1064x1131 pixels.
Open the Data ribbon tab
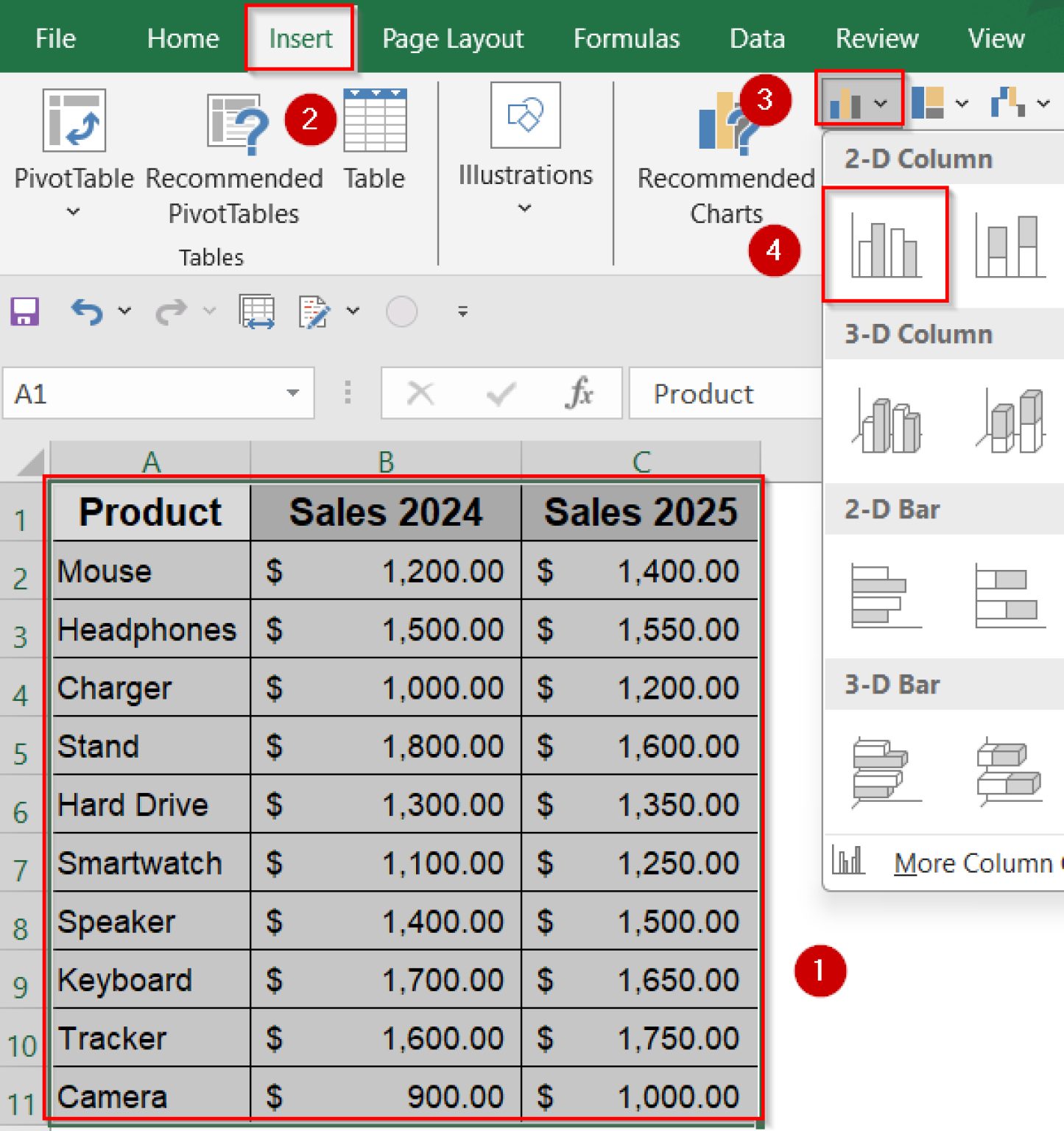point(757,38)
